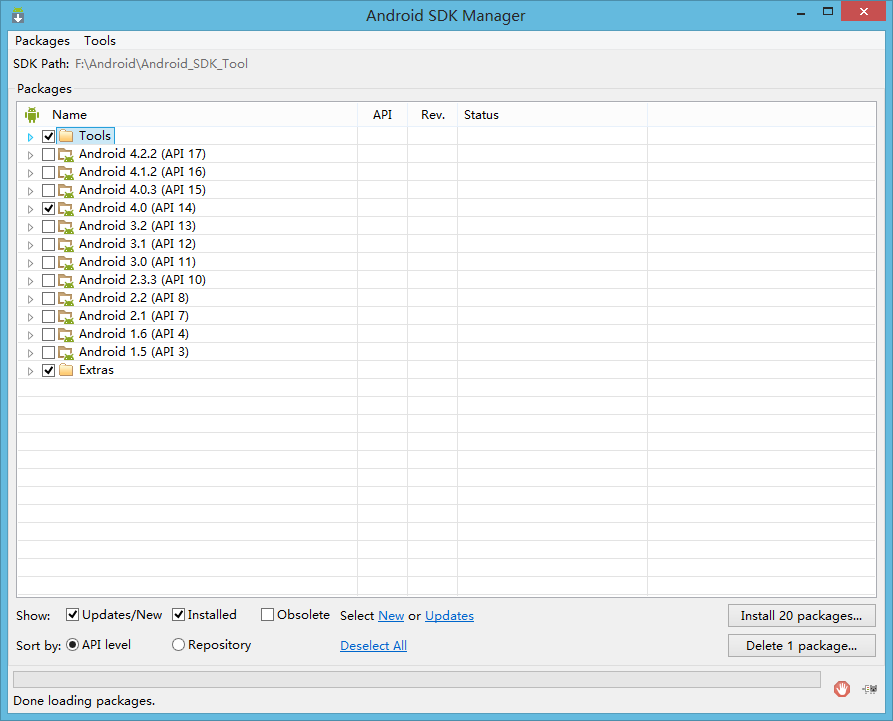The image size is (893, 721).
Task: Open the Tools menu
Action: pyautogui.click(x=100, y=41)
